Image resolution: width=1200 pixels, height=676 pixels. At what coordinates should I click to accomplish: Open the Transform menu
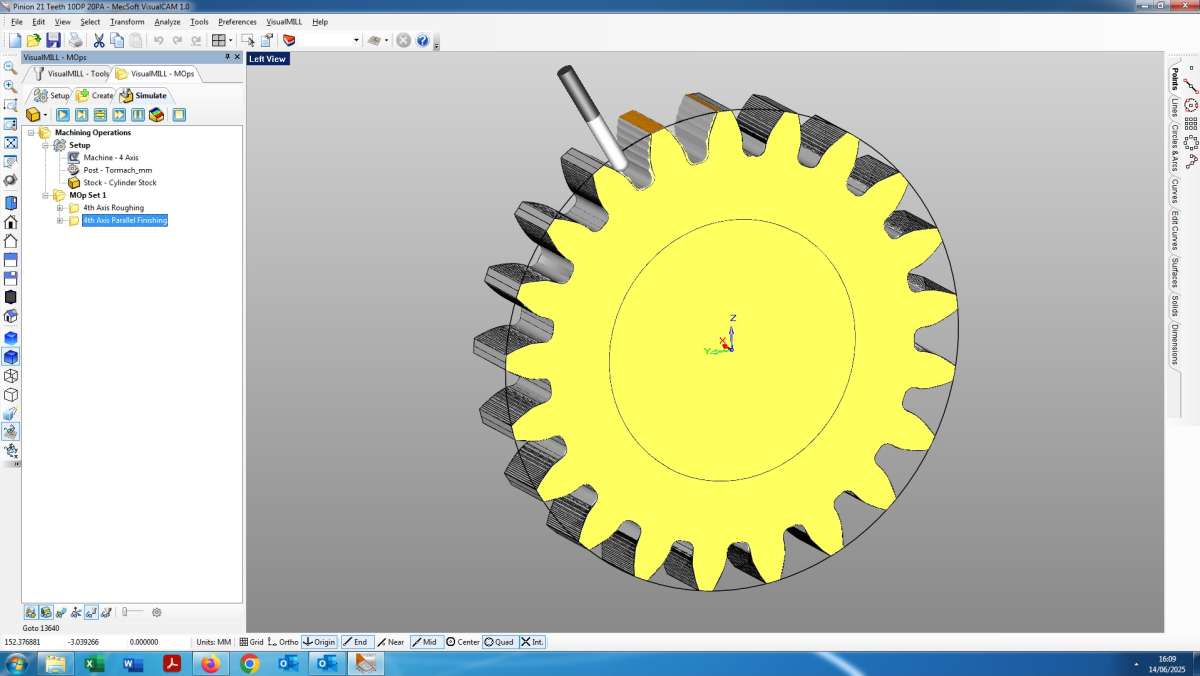pyautogui.click(x=127, y=21)
